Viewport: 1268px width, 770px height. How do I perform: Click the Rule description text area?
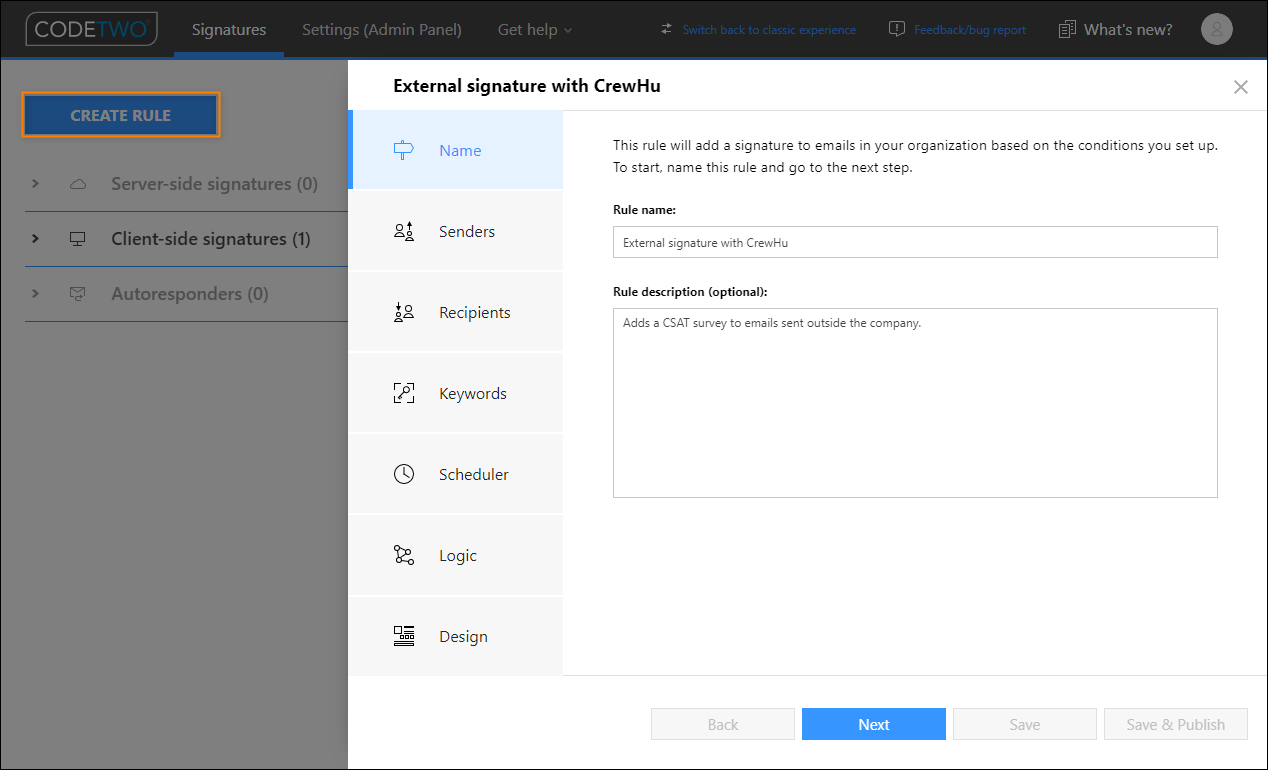[x=915, y=403]
